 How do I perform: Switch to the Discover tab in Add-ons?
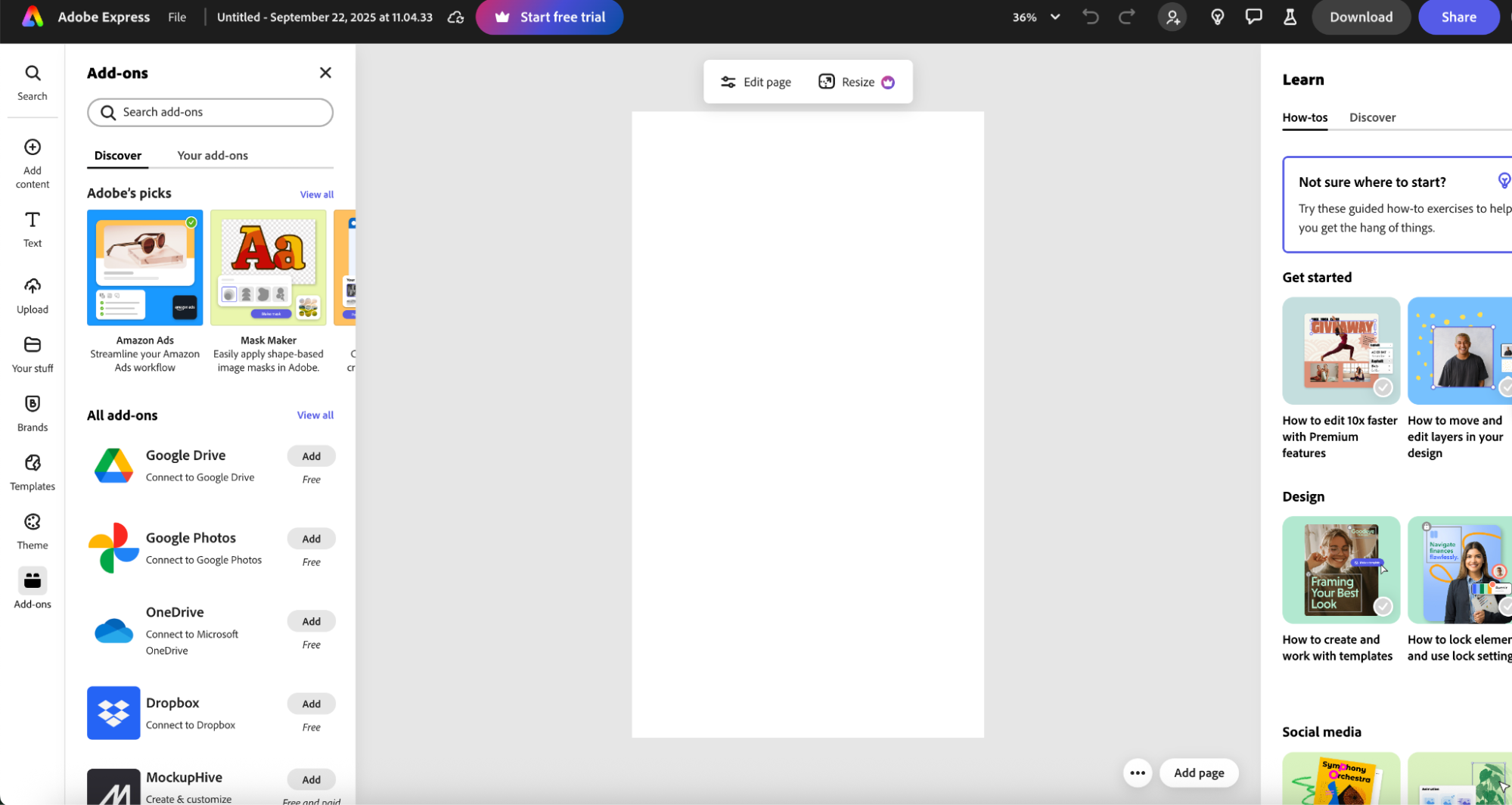pos(118,155)
